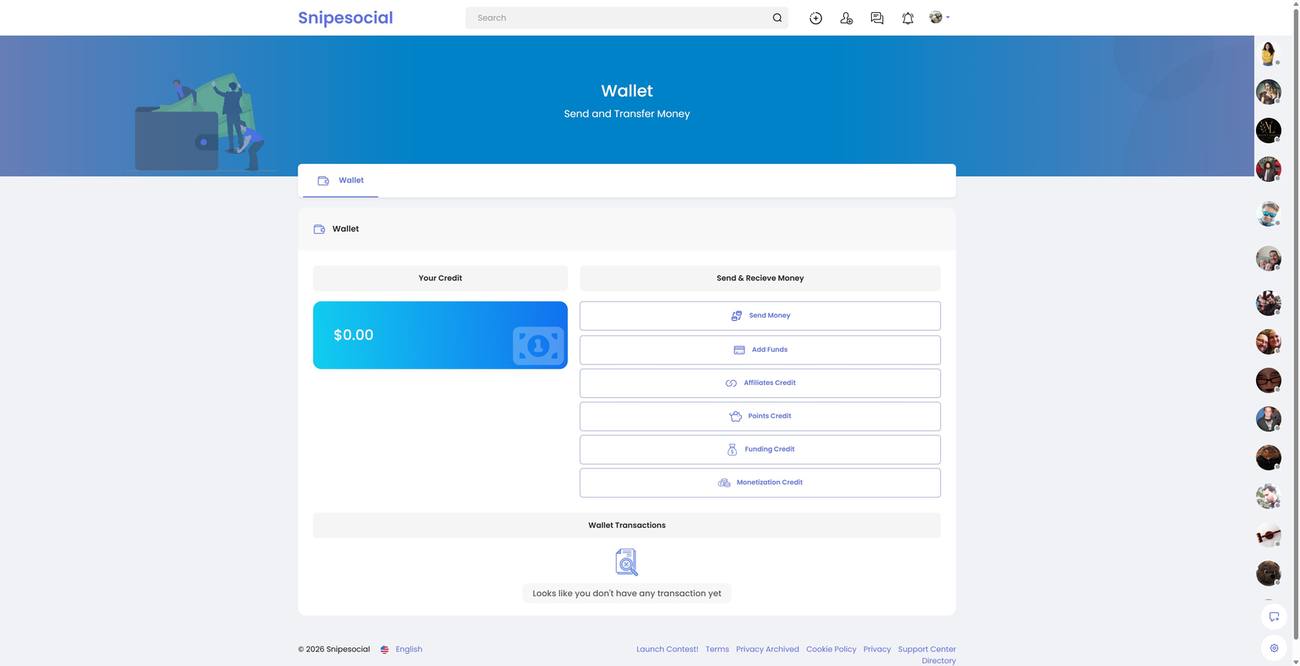Open user avatar dropdown menu
Image resolution: width=1300 pixels, height=666 pixels.
click(939, 18)
